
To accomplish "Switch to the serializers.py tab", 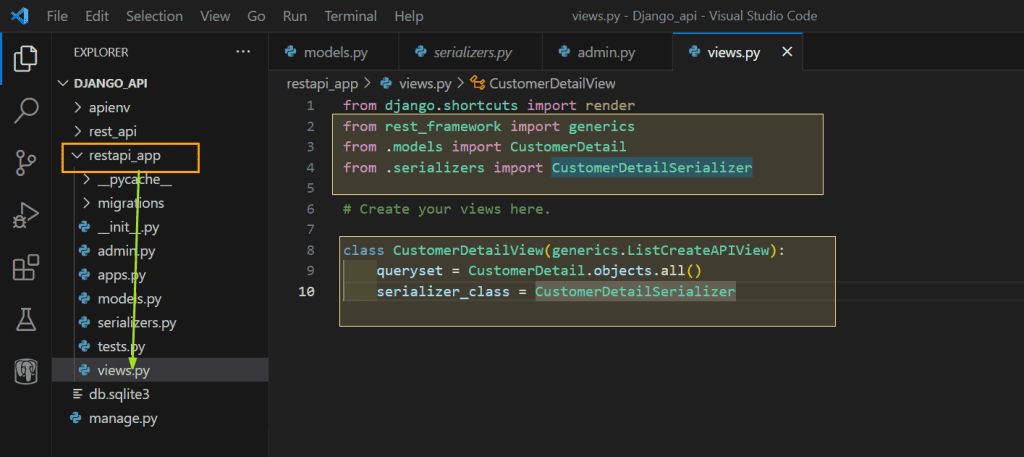I will coord(470,52).
